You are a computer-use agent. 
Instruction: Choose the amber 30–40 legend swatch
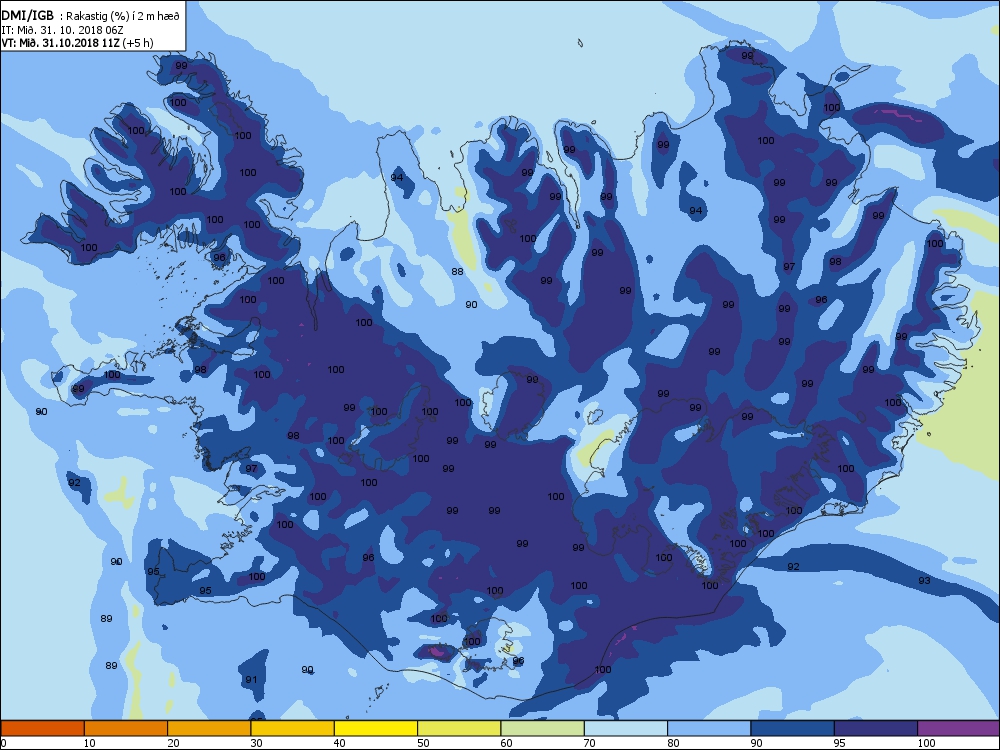[x=293, y=728]
